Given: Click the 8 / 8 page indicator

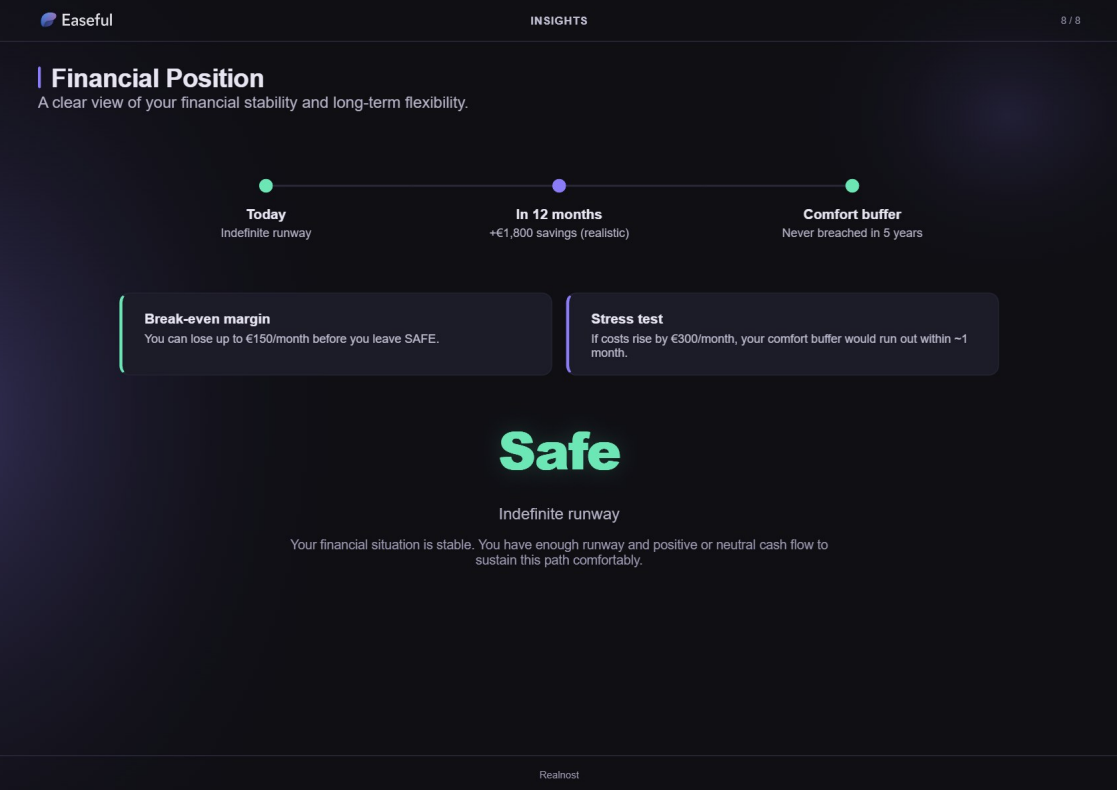Looking at the screenshot, I should (x=1070, y=21).
